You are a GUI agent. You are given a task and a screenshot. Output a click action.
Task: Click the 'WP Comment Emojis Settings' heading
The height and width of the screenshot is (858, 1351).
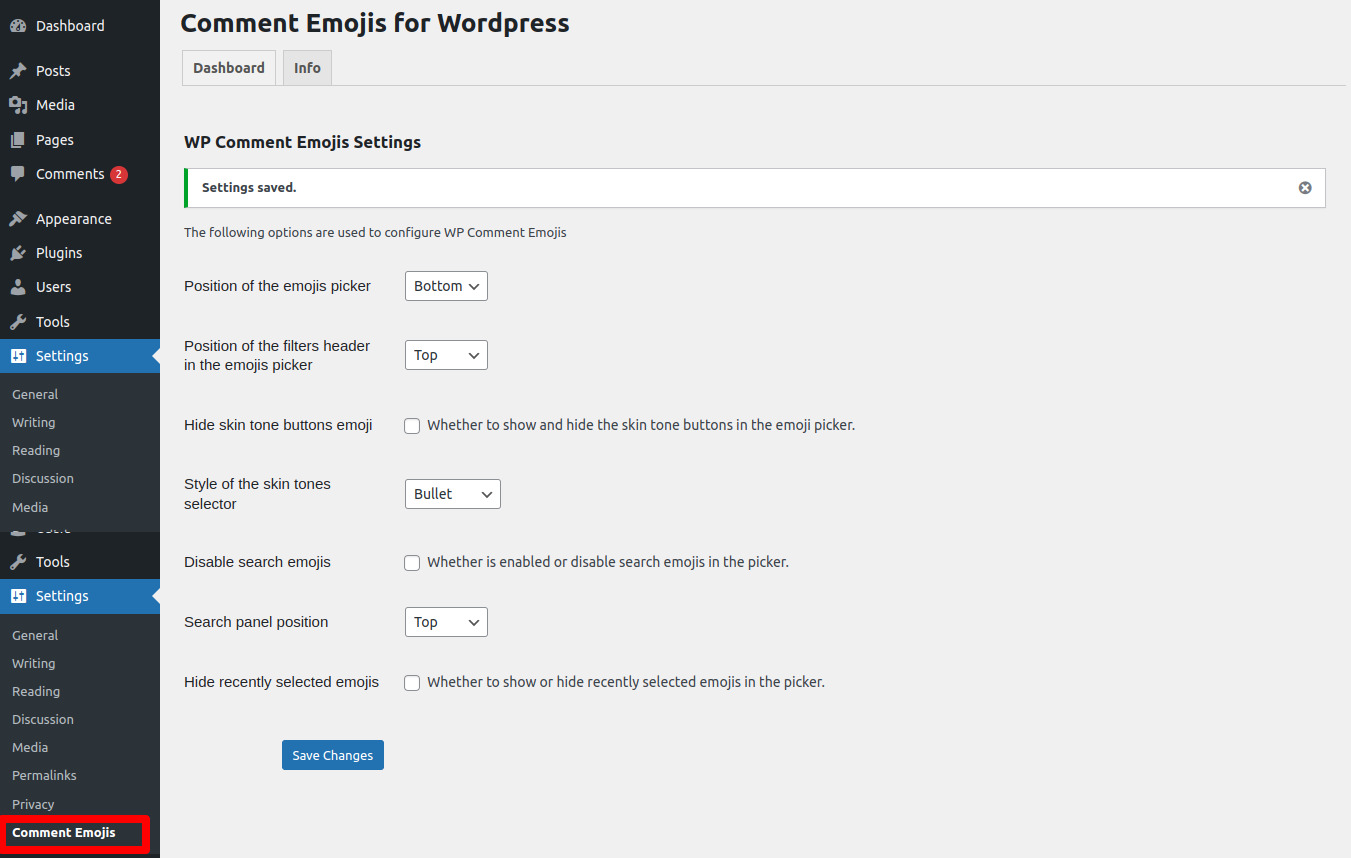click(x=303, y=142)
